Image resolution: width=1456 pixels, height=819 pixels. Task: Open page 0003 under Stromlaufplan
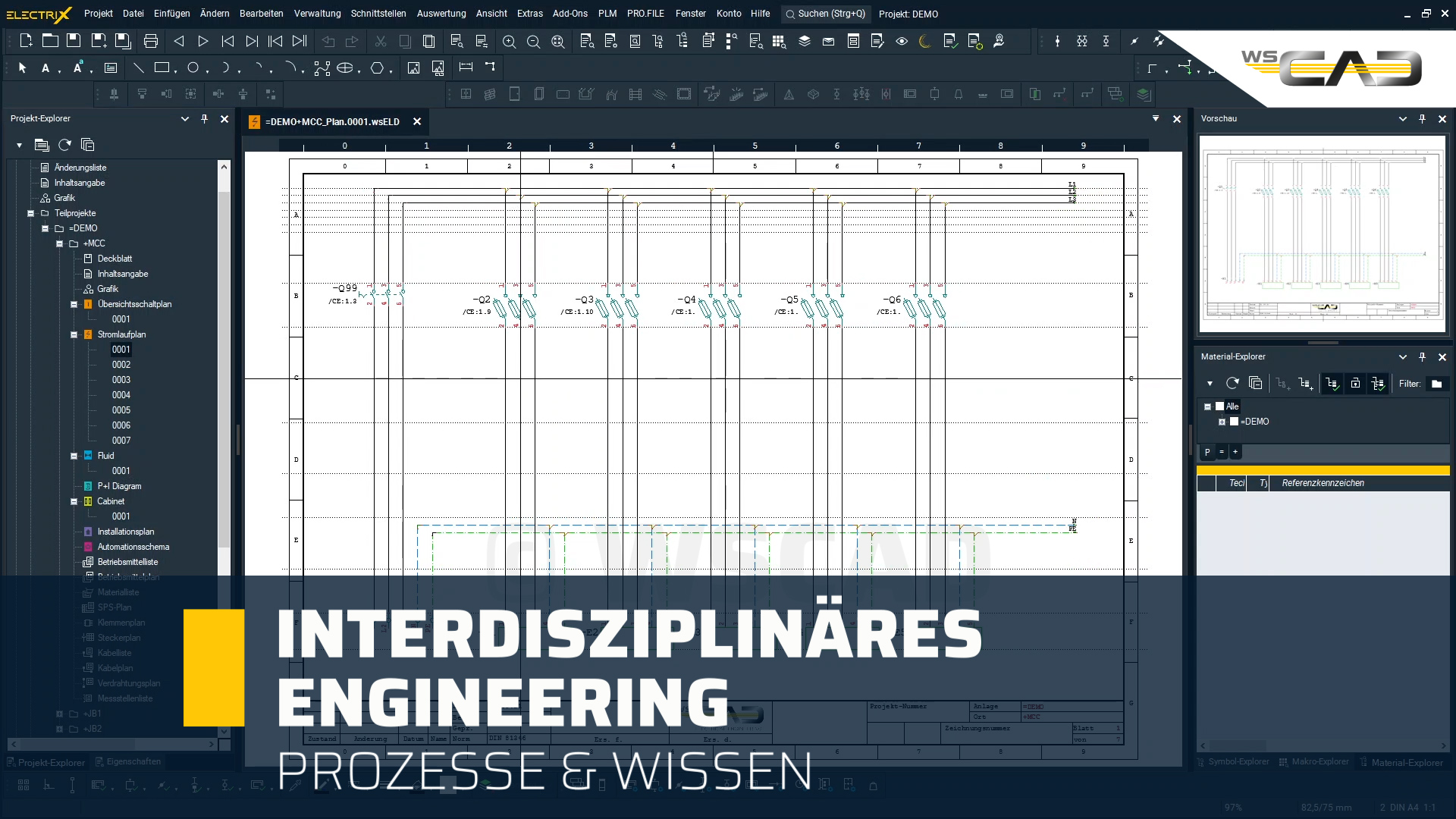[121, 379]
